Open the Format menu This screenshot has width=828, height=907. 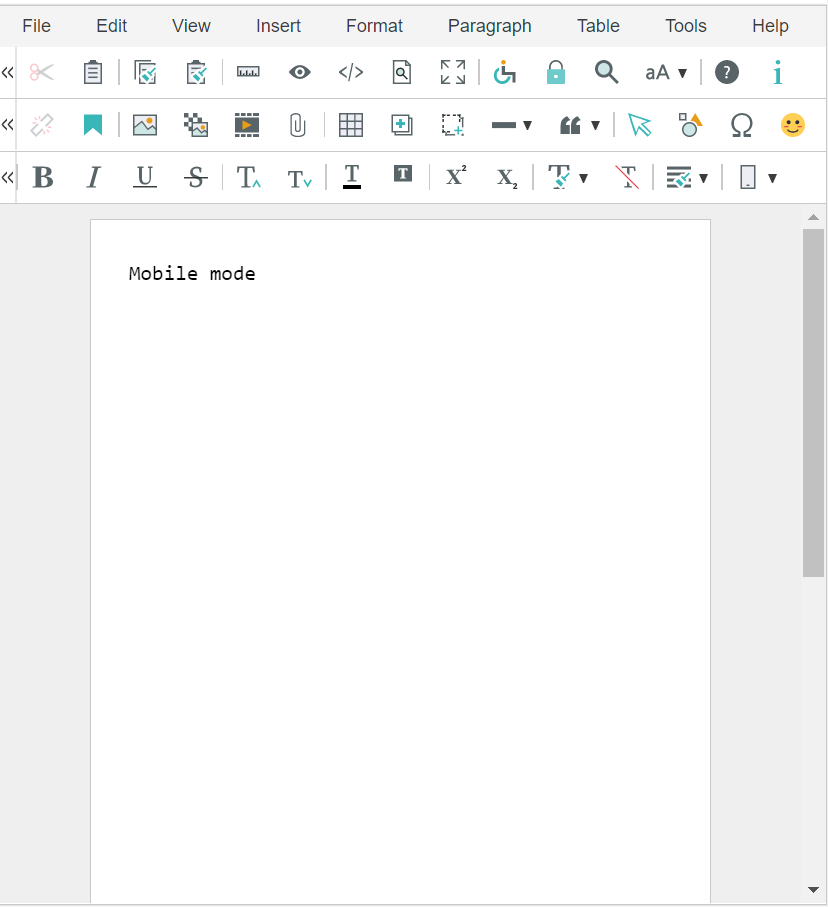pyautogui.click(x=374, y=26)
